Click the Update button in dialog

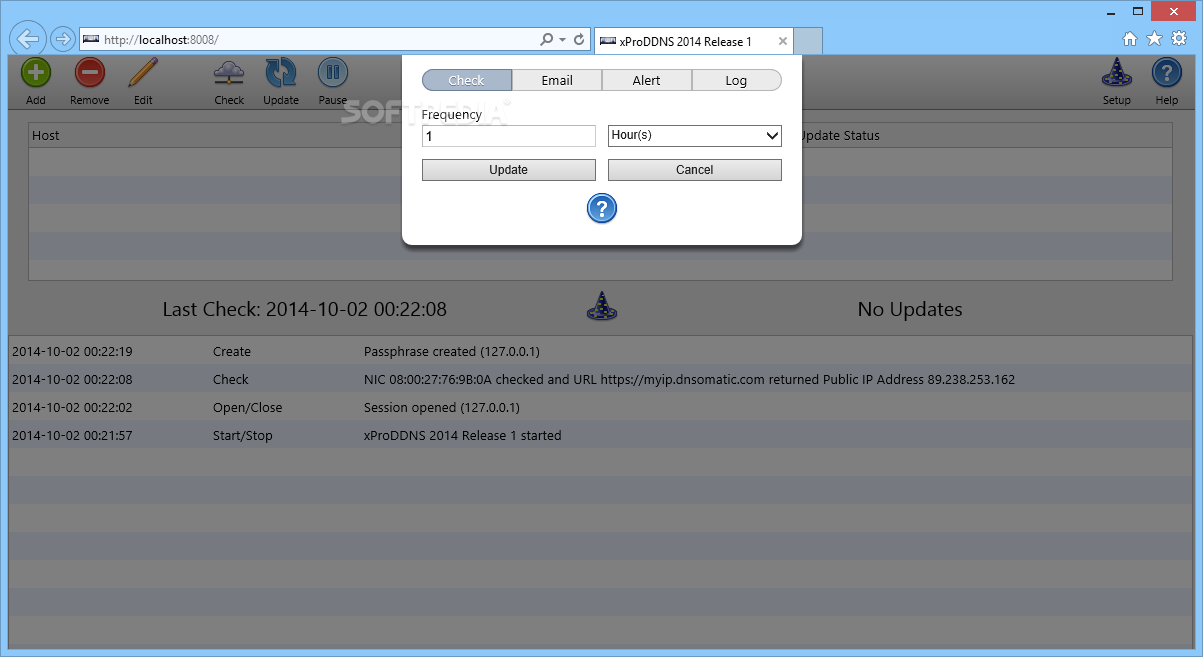509,170
